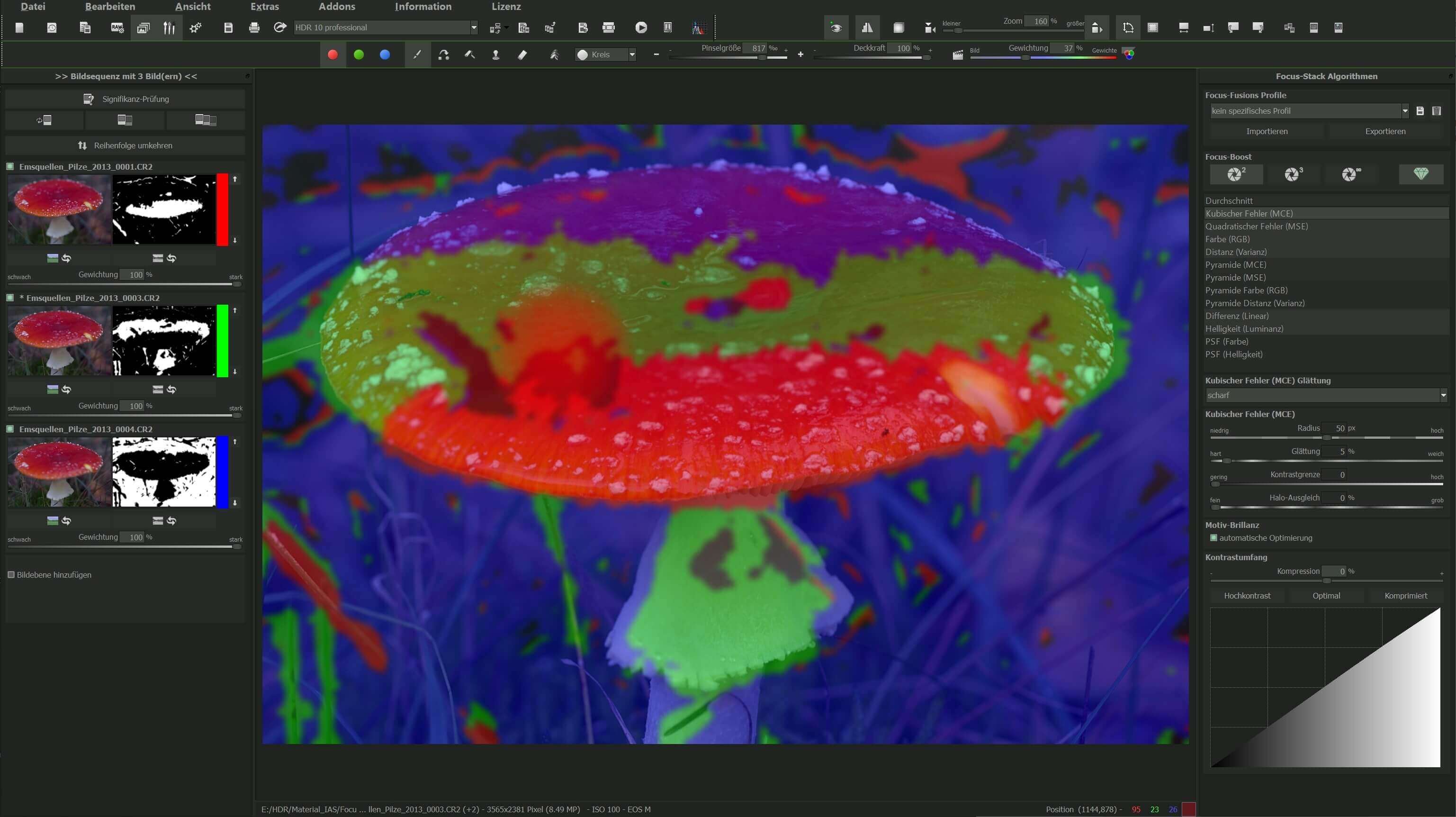Click mask thumbnail of Emsquellen_Pilze_2013_0004.CR2
This screenshot has width=1456, height=817.
pos(164,472)
